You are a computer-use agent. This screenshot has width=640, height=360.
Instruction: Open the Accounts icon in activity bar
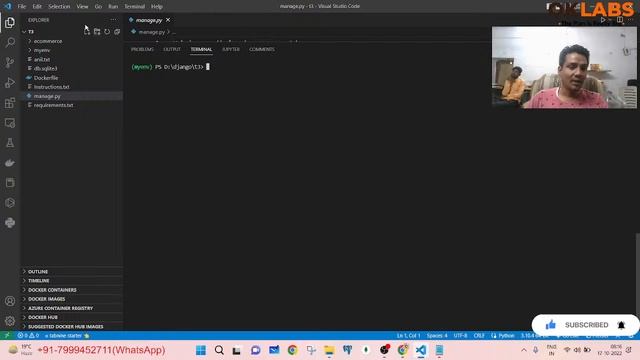pyautogui.click(x=10, y=301)
